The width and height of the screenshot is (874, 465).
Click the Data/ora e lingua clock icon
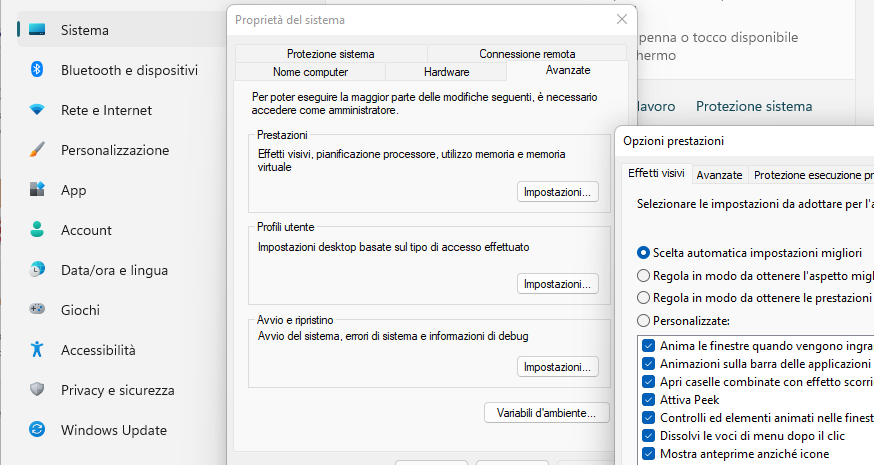tap(37, 270)
